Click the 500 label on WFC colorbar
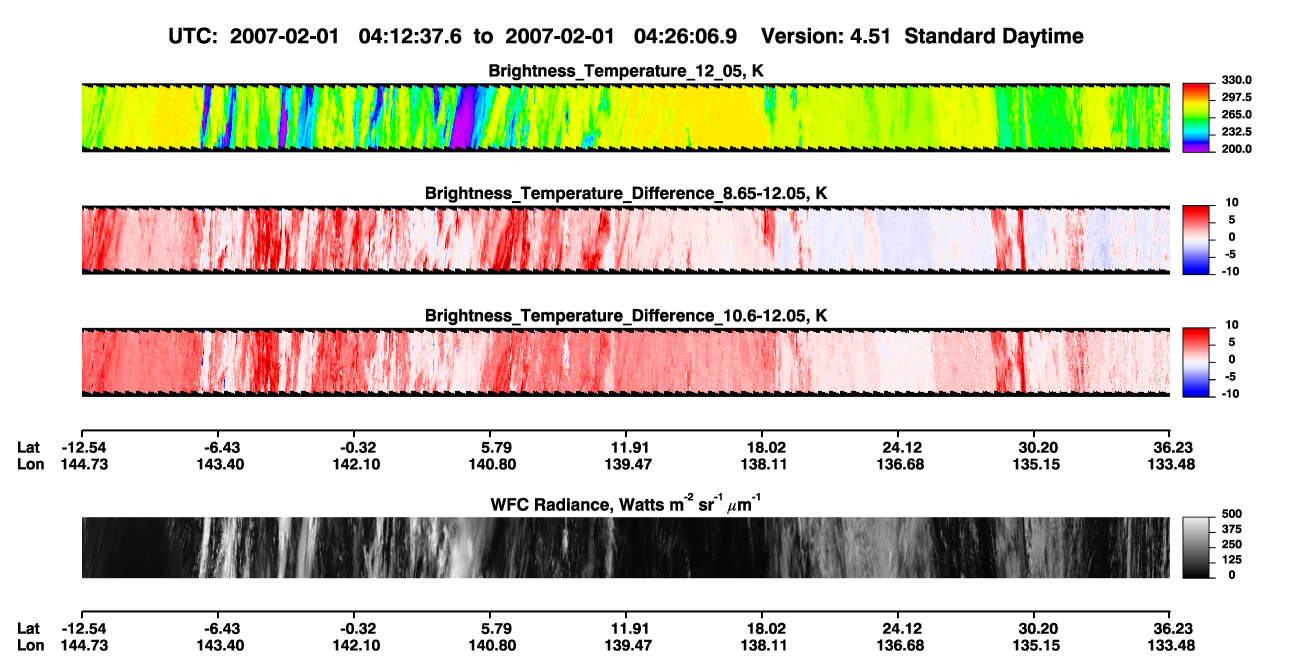 tap(1233, 513)
